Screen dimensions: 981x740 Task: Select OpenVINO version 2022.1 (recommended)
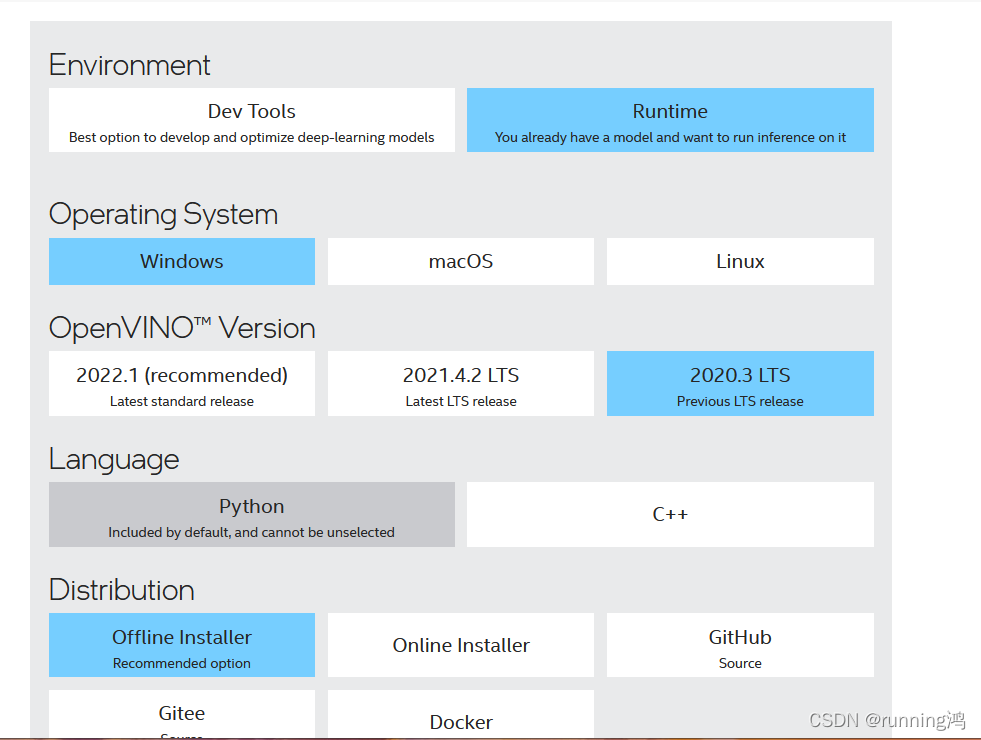tap(181, 383)
